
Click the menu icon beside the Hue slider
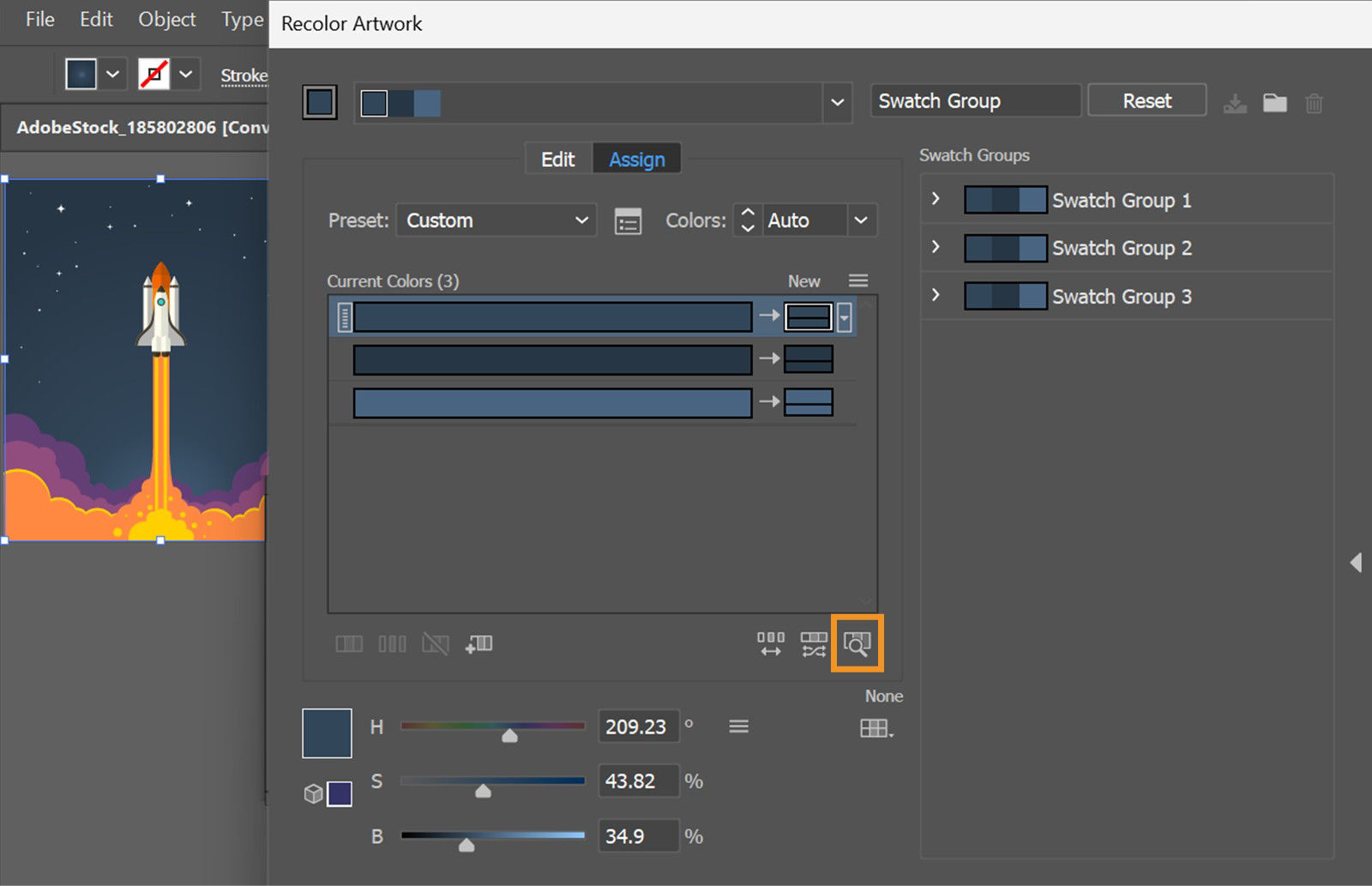(738, 726)
